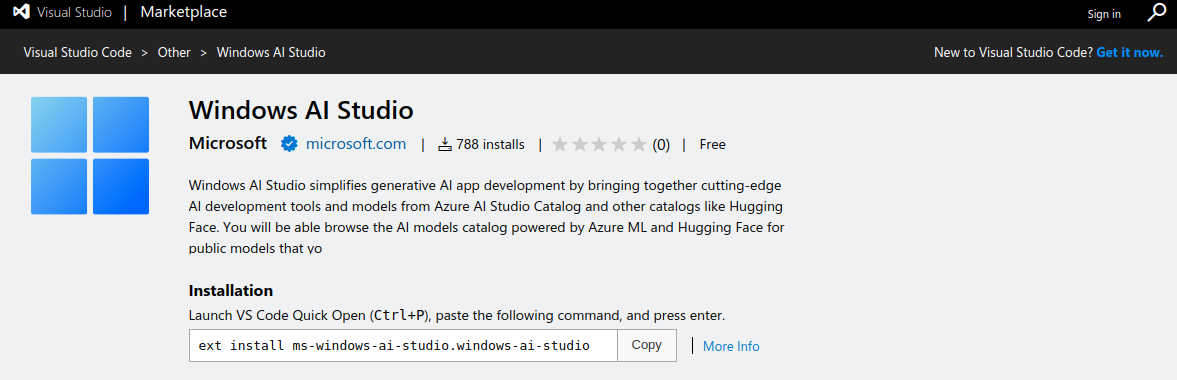Click the verified publisher badge icon
Screen dimensions: 1177x380
coord(289,144)
